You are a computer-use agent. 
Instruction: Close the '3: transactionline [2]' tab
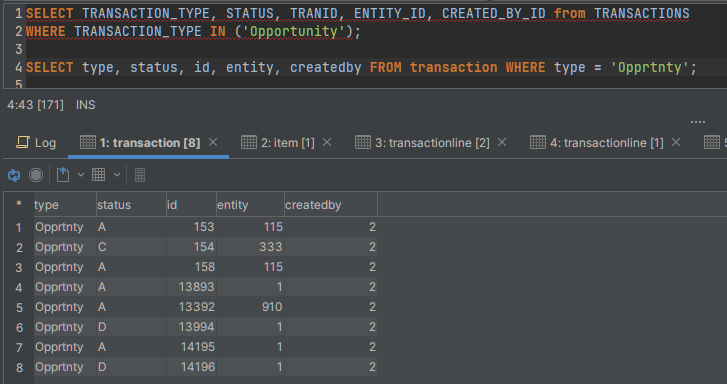coord(502,142)
